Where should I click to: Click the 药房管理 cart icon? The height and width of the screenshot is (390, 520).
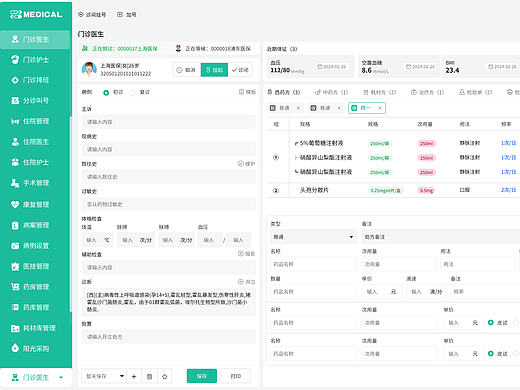[x=15, y=287]
